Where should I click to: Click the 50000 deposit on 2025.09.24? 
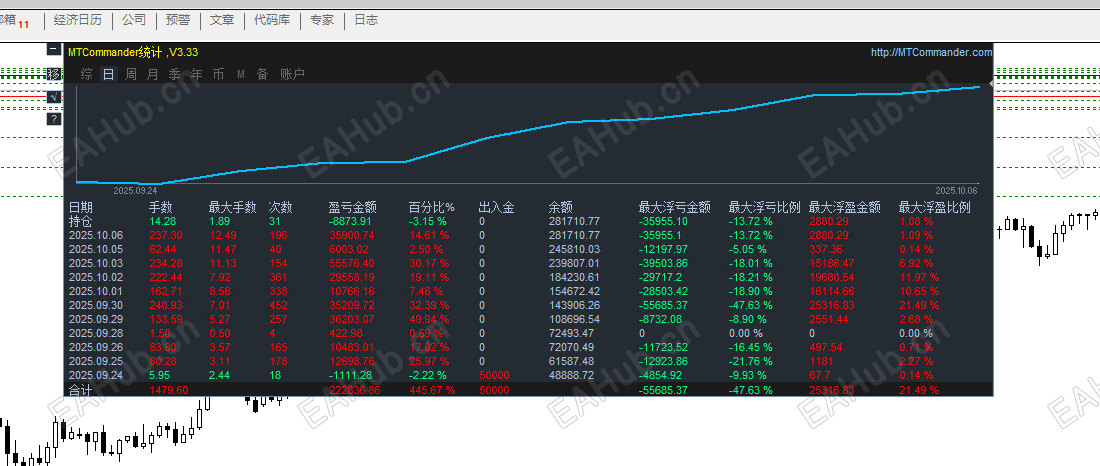click(494, 375)
